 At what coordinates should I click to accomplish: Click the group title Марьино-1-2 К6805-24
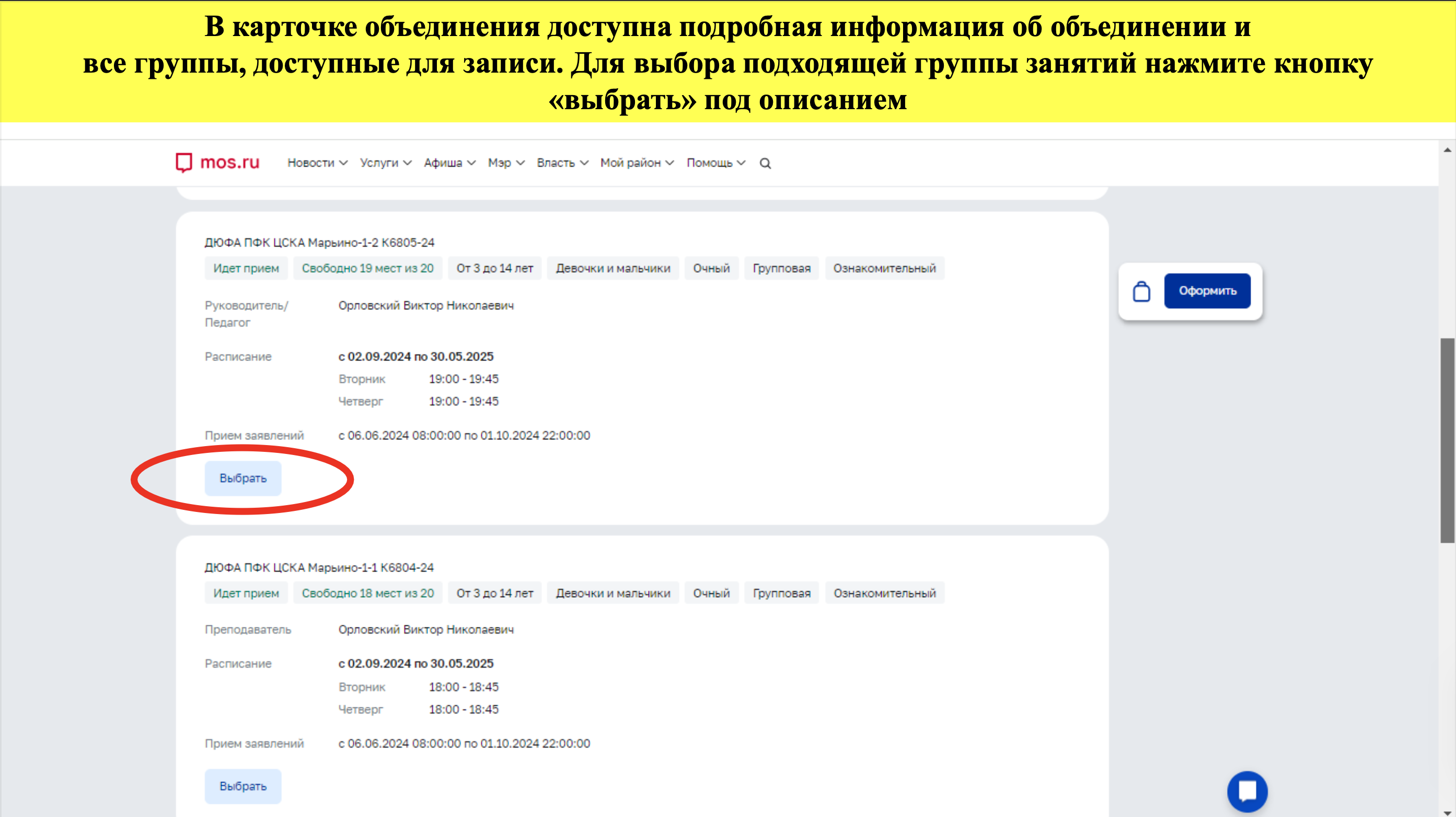pyautogui.click(x=319, y=242)
